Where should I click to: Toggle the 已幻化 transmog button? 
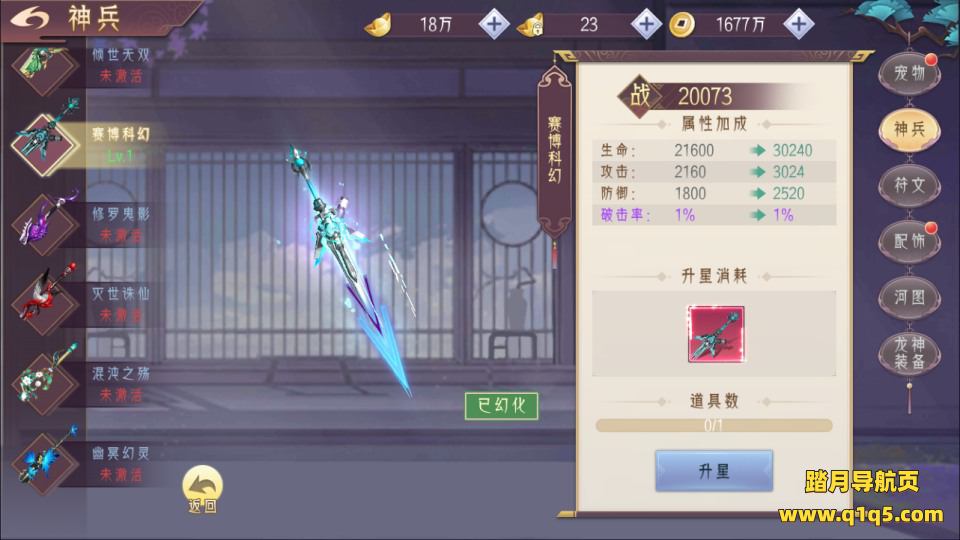501,406
